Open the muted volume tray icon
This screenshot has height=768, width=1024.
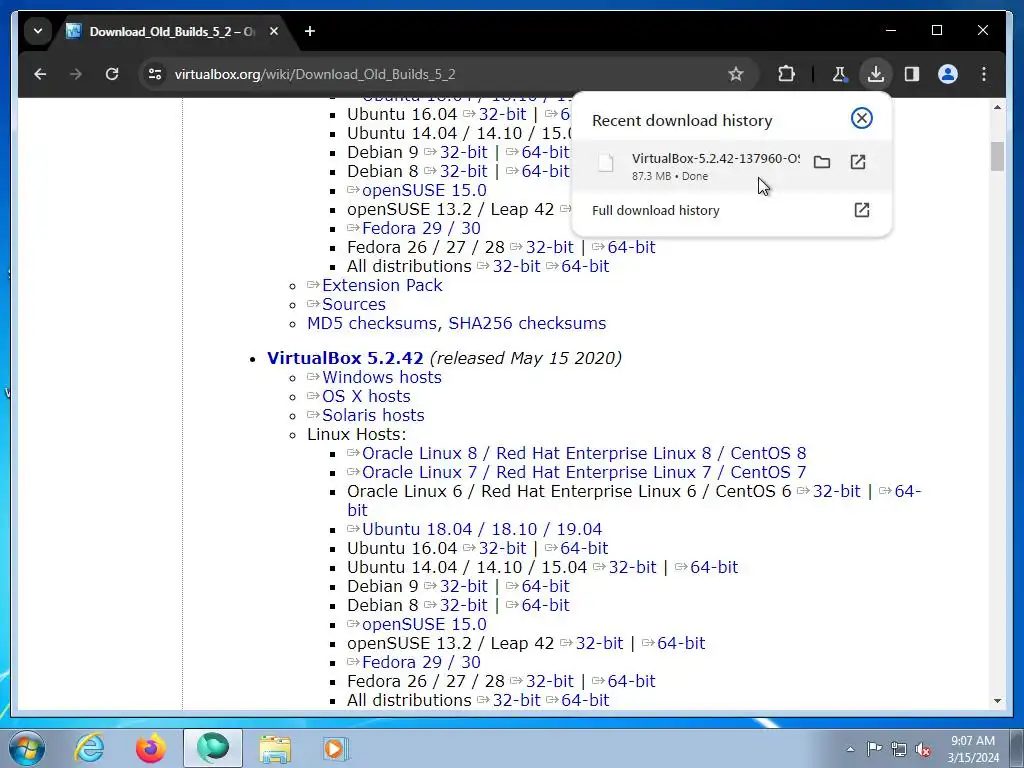[x=923, y=749]
